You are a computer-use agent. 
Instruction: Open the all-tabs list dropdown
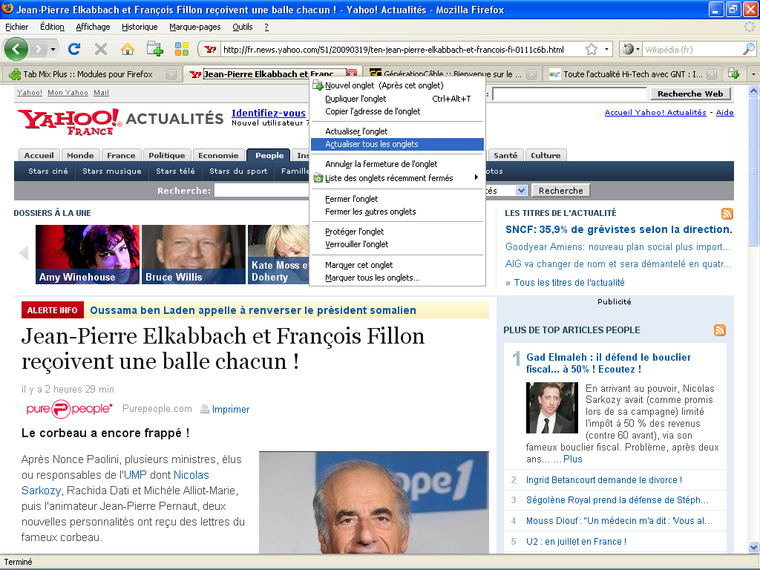[x=753, y=74]
